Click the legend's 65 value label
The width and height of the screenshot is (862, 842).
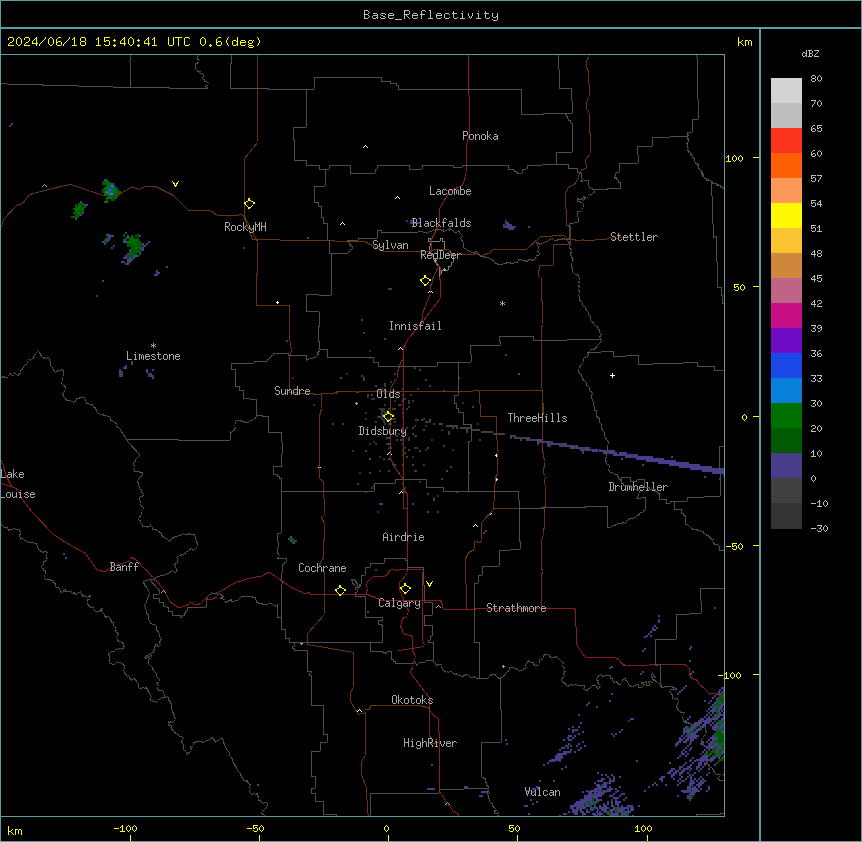(816, 128)
